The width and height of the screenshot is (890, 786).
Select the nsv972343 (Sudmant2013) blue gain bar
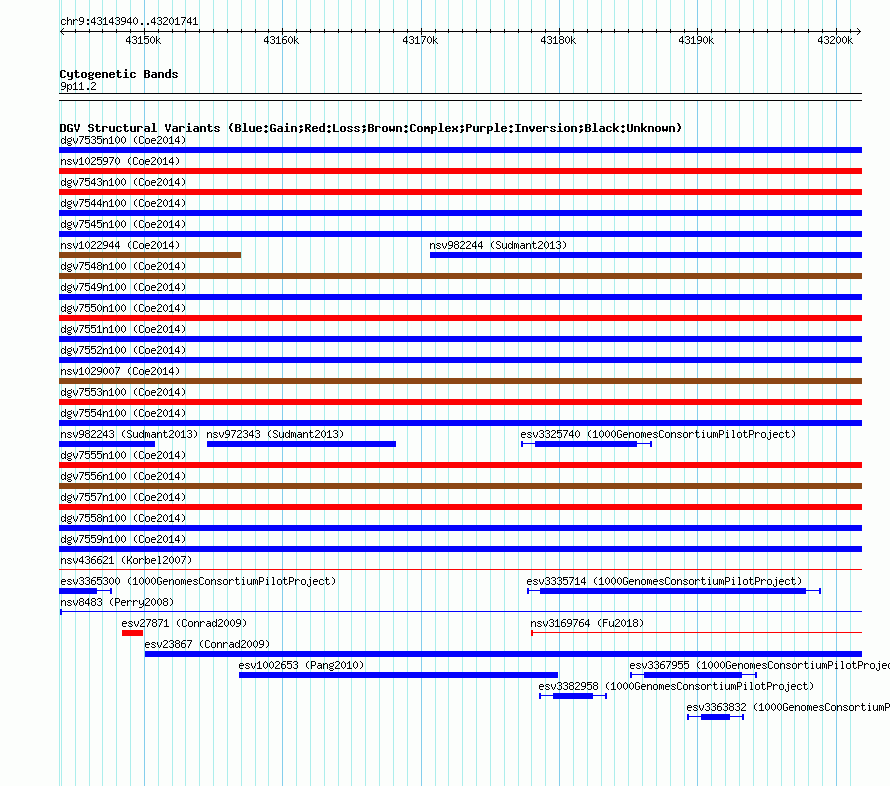pyautogui.click(x=301, y=444)
